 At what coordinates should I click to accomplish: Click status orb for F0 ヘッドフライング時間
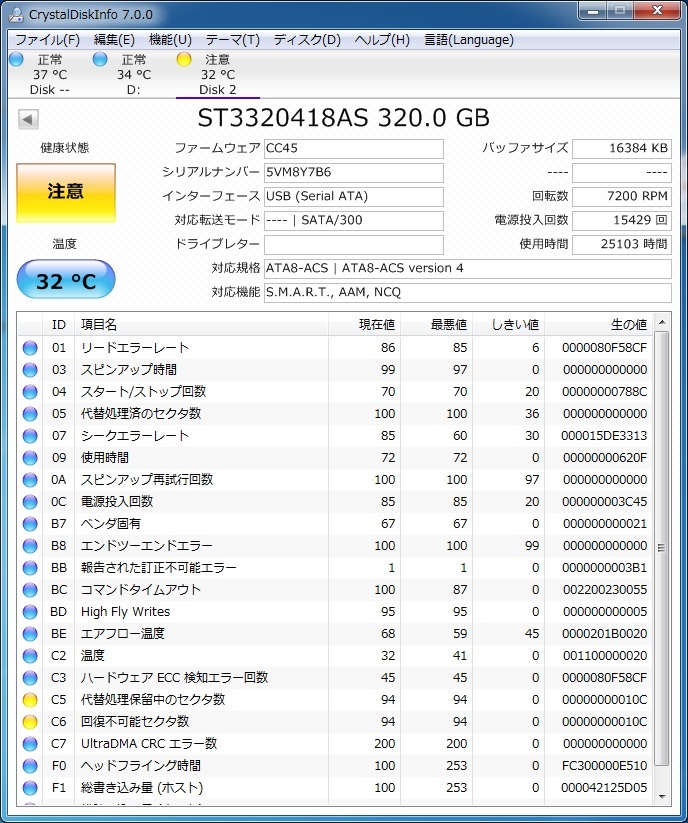(30, 766)
